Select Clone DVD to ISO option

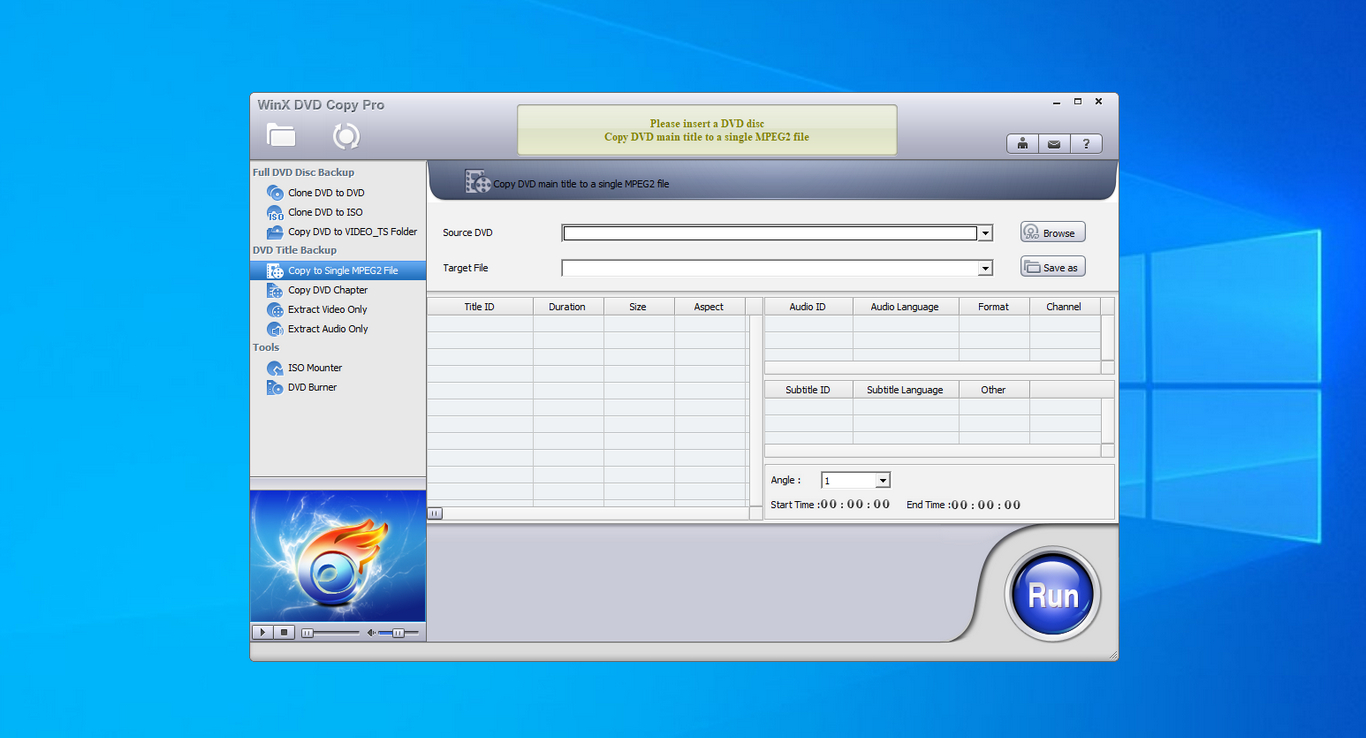coord(324,212)
